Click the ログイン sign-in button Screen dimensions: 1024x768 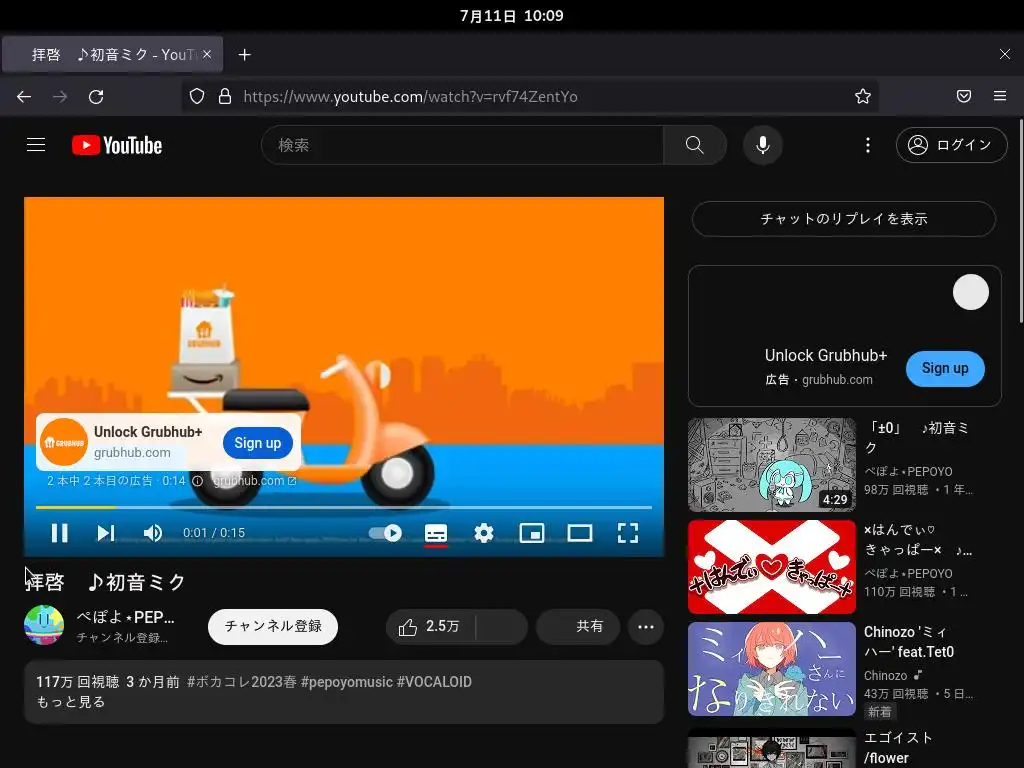coord(952,145)
